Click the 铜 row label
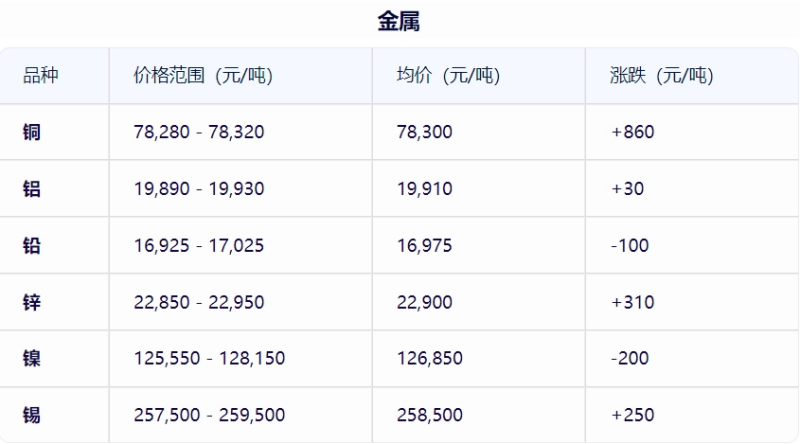This screenshot has height=444, width=800. click(x=32, y=132)
